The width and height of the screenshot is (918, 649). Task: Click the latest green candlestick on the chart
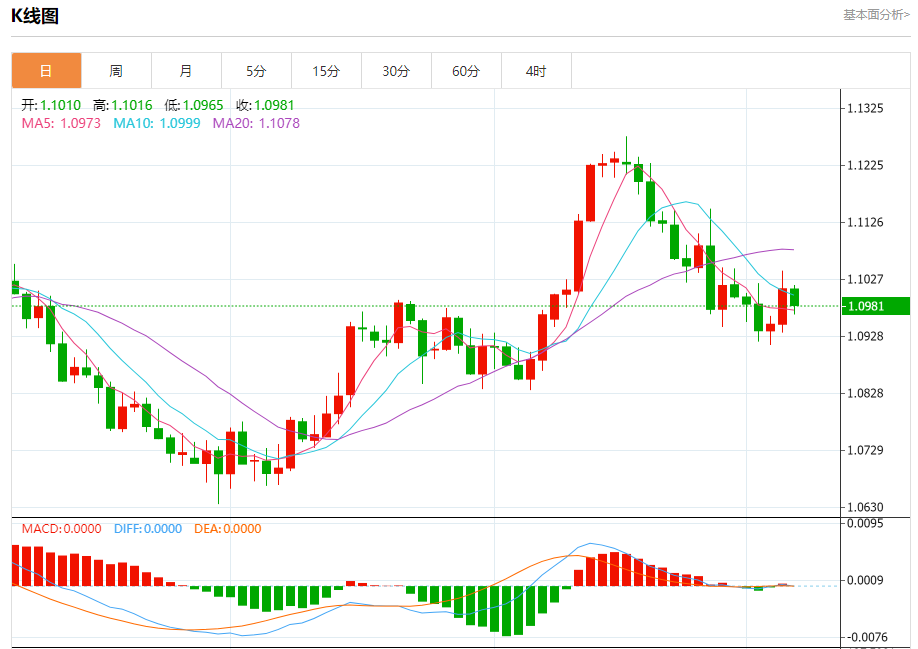point(794,297)
